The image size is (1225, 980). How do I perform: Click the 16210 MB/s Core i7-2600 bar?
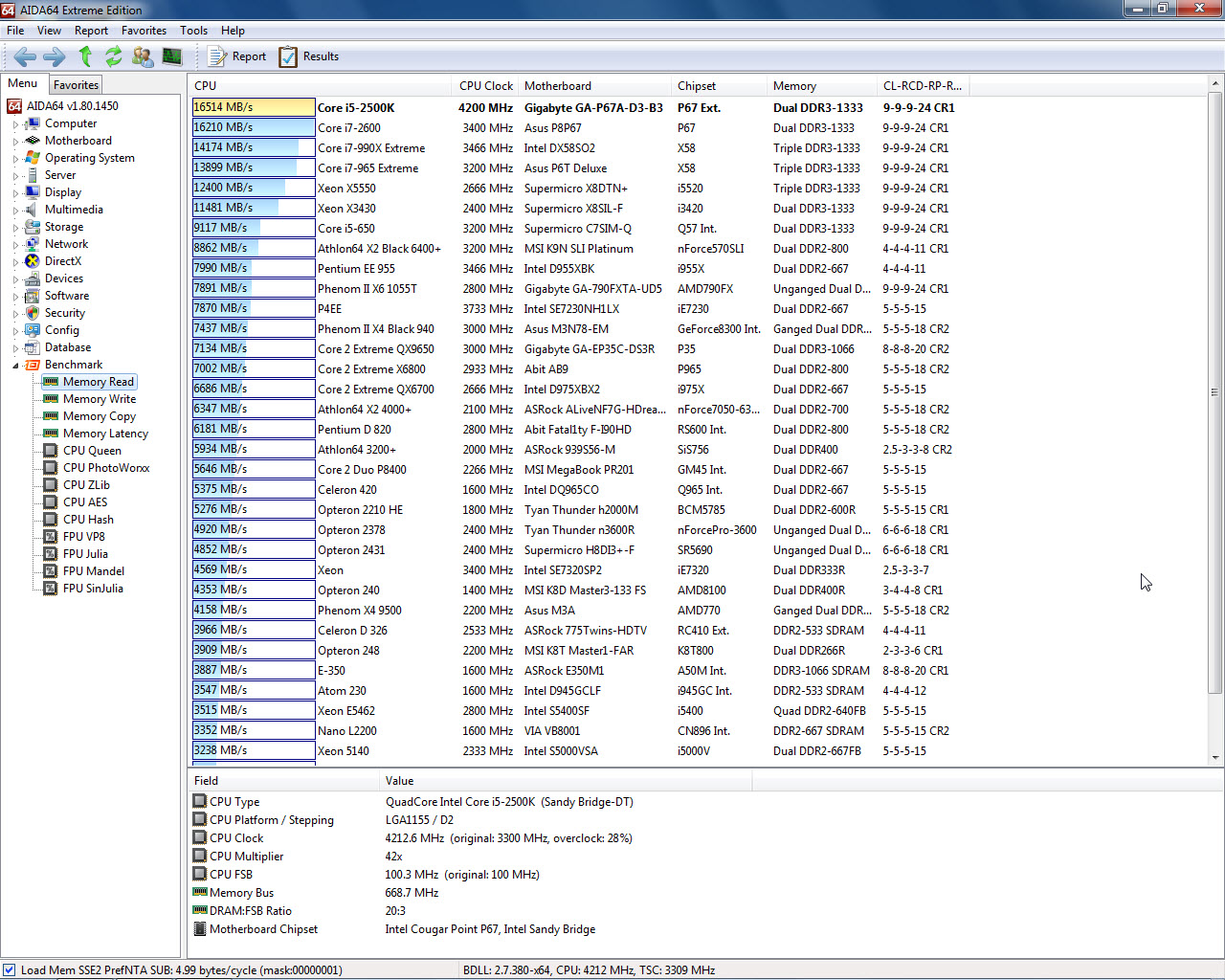[x=254, y=127]
